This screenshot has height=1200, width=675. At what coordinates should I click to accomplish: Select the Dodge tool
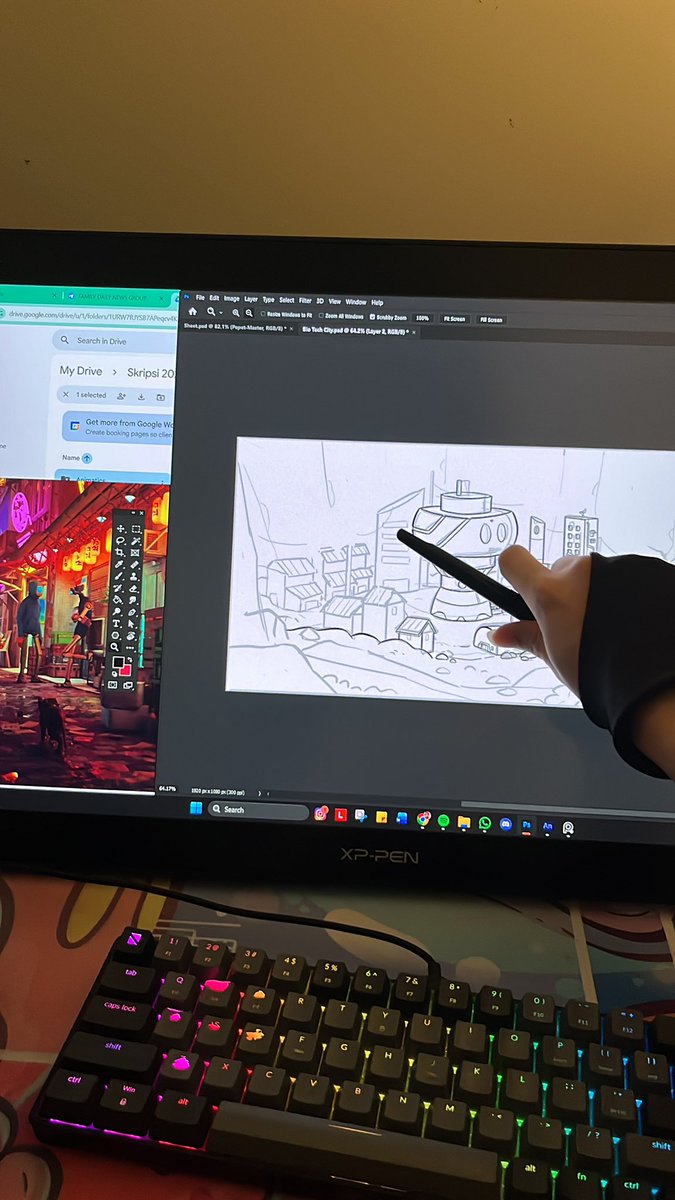pos(117,612)
